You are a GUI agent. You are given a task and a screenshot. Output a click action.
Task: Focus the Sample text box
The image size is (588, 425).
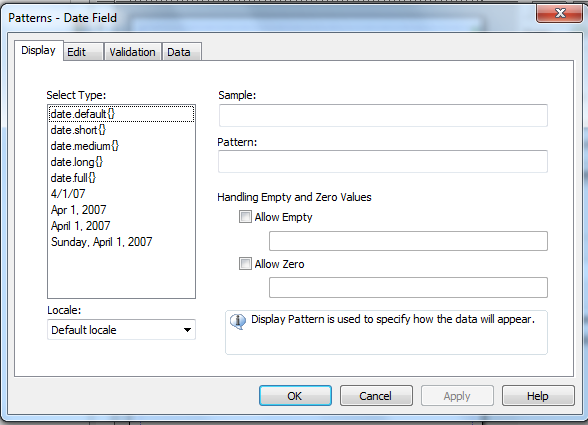(x=383, y=116)
